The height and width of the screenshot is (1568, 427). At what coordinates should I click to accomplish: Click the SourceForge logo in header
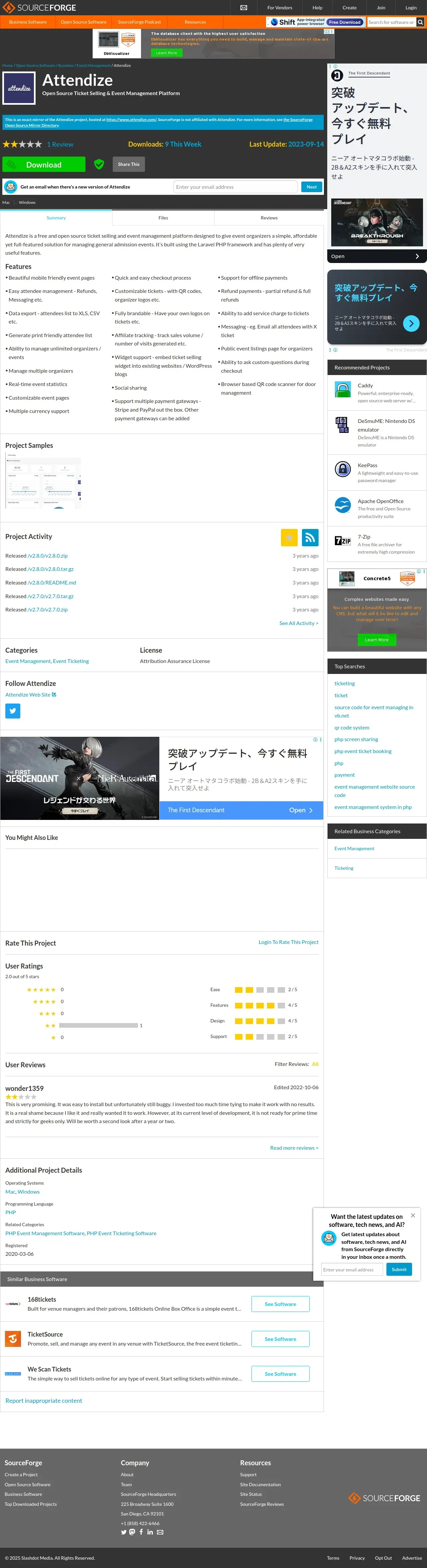pyautogui.click(x=40, y=8)
